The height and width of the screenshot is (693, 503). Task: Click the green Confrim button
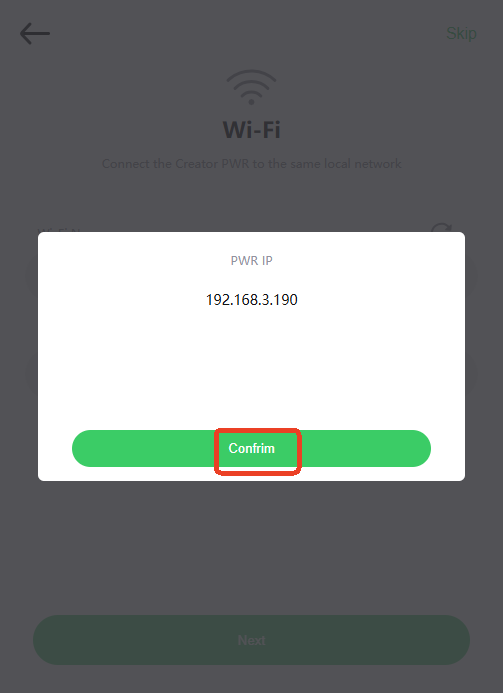(251, 448)
